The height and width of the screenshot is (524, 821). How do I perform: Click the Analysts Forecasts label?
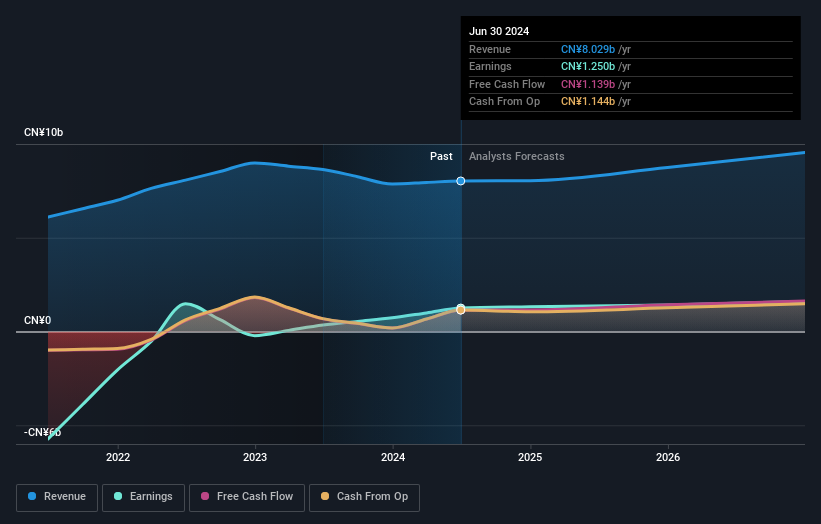coord(517,156)
